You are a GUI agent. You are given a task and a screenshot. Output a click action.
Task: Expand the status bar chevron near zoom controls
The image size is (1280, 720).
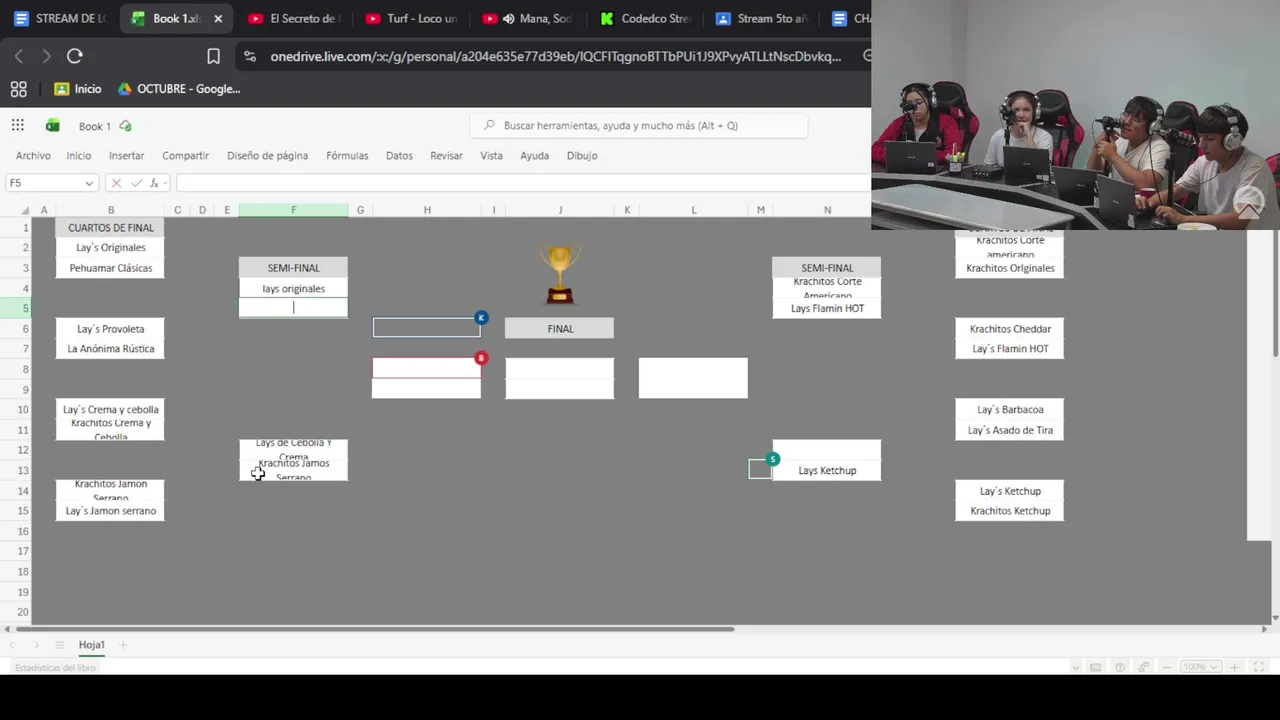1076,667
